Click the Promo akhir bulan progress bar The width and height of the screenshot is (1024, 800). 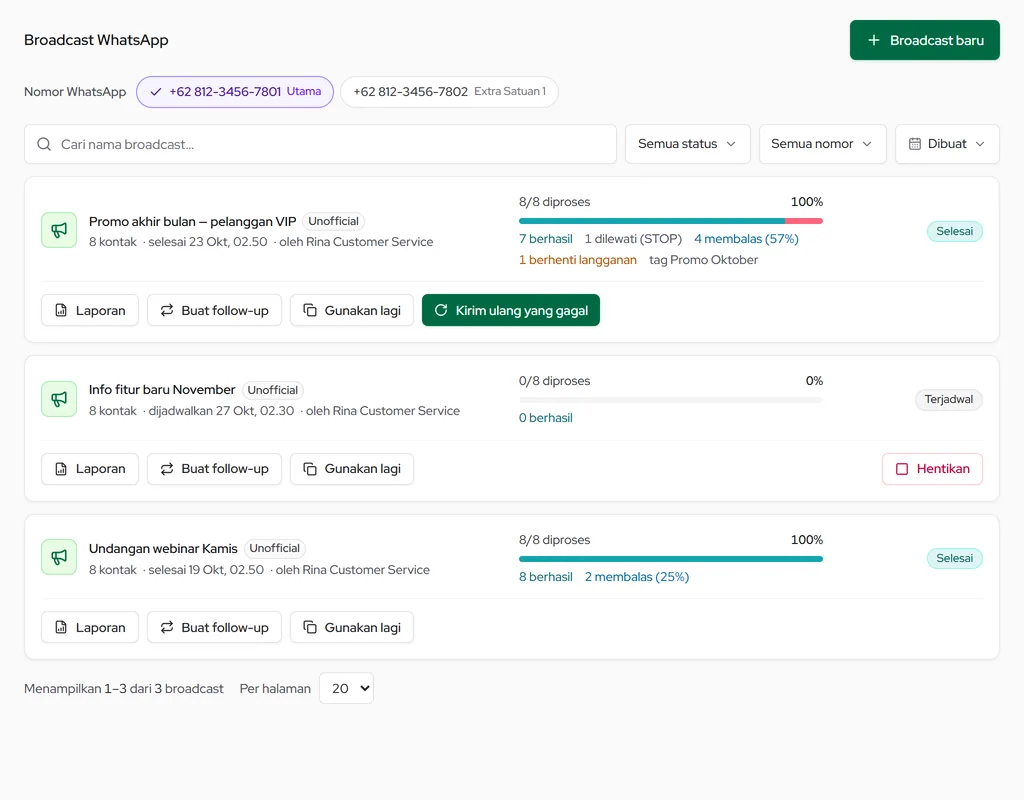[671, 221]
